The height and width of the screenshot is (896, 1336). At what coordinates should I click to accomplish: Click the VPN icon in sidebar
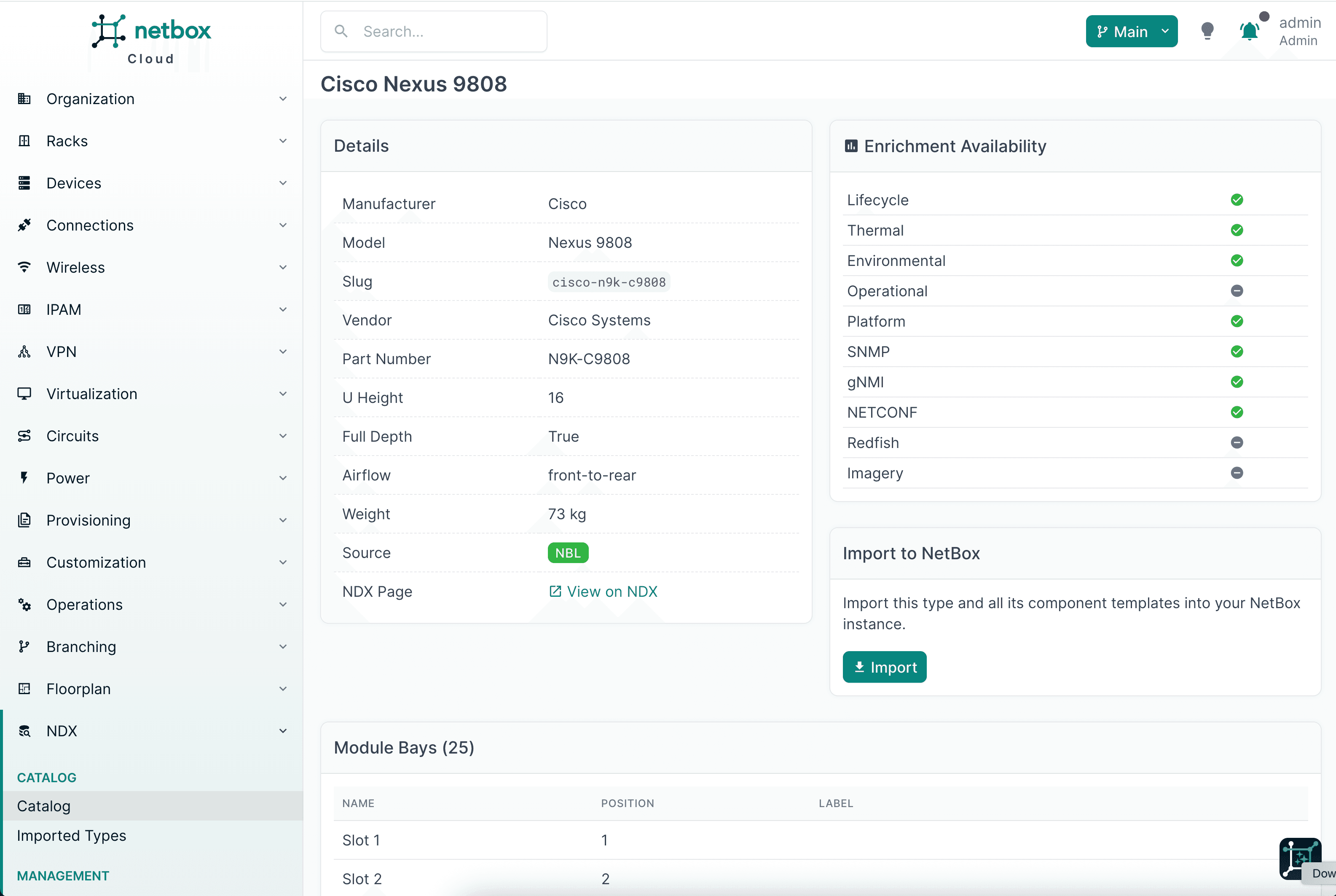click(24, 351)
